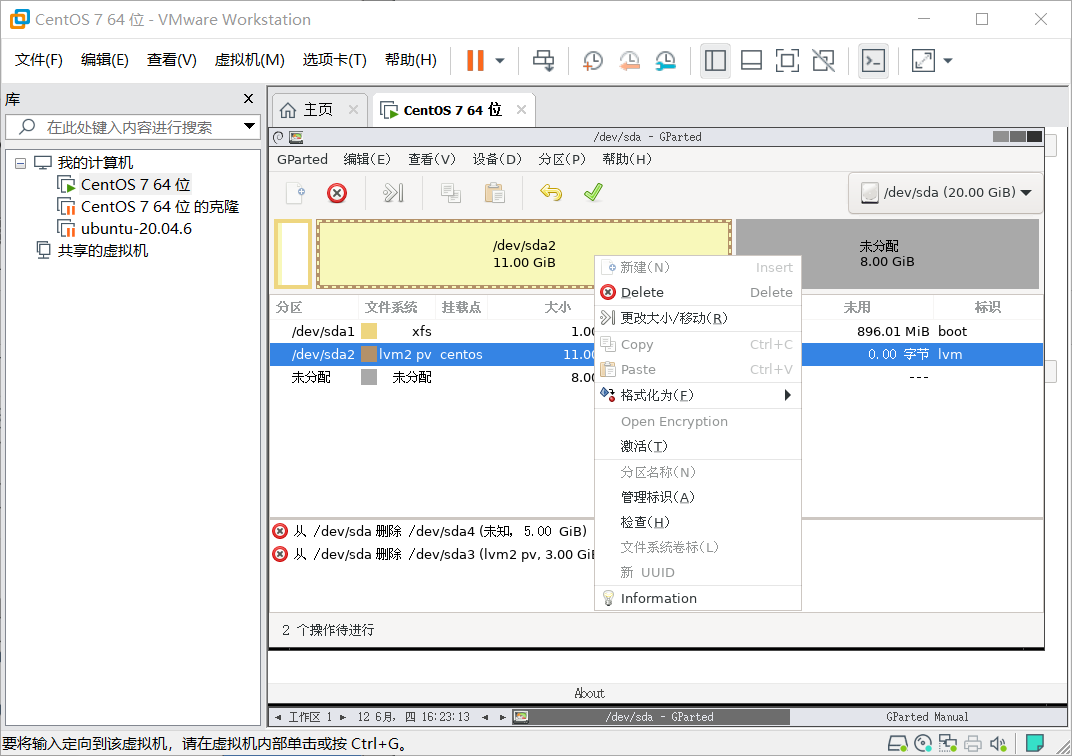Viewport: 1072px width, 756px height.
Task: Switch to Unity mode icon
Action: [x=824, y=61]
